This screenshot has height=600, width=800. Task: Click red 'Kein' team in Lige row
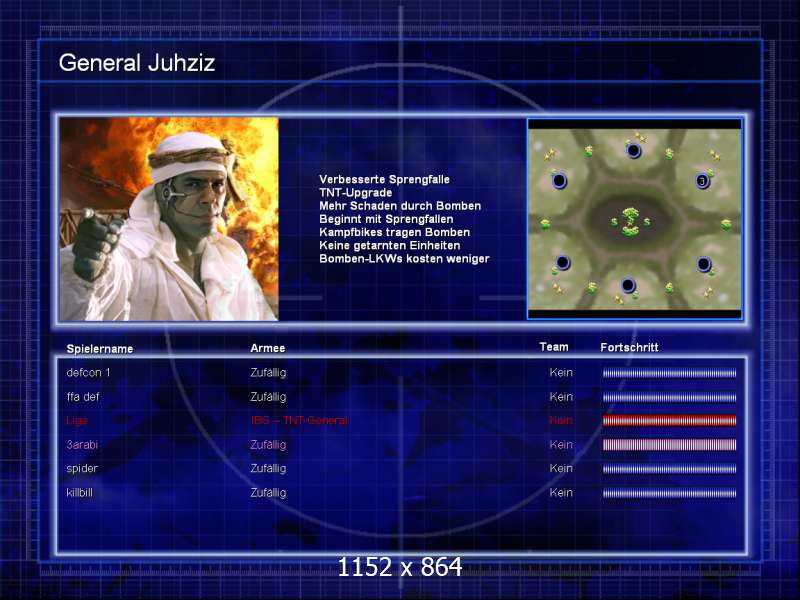tap(561, 420)
